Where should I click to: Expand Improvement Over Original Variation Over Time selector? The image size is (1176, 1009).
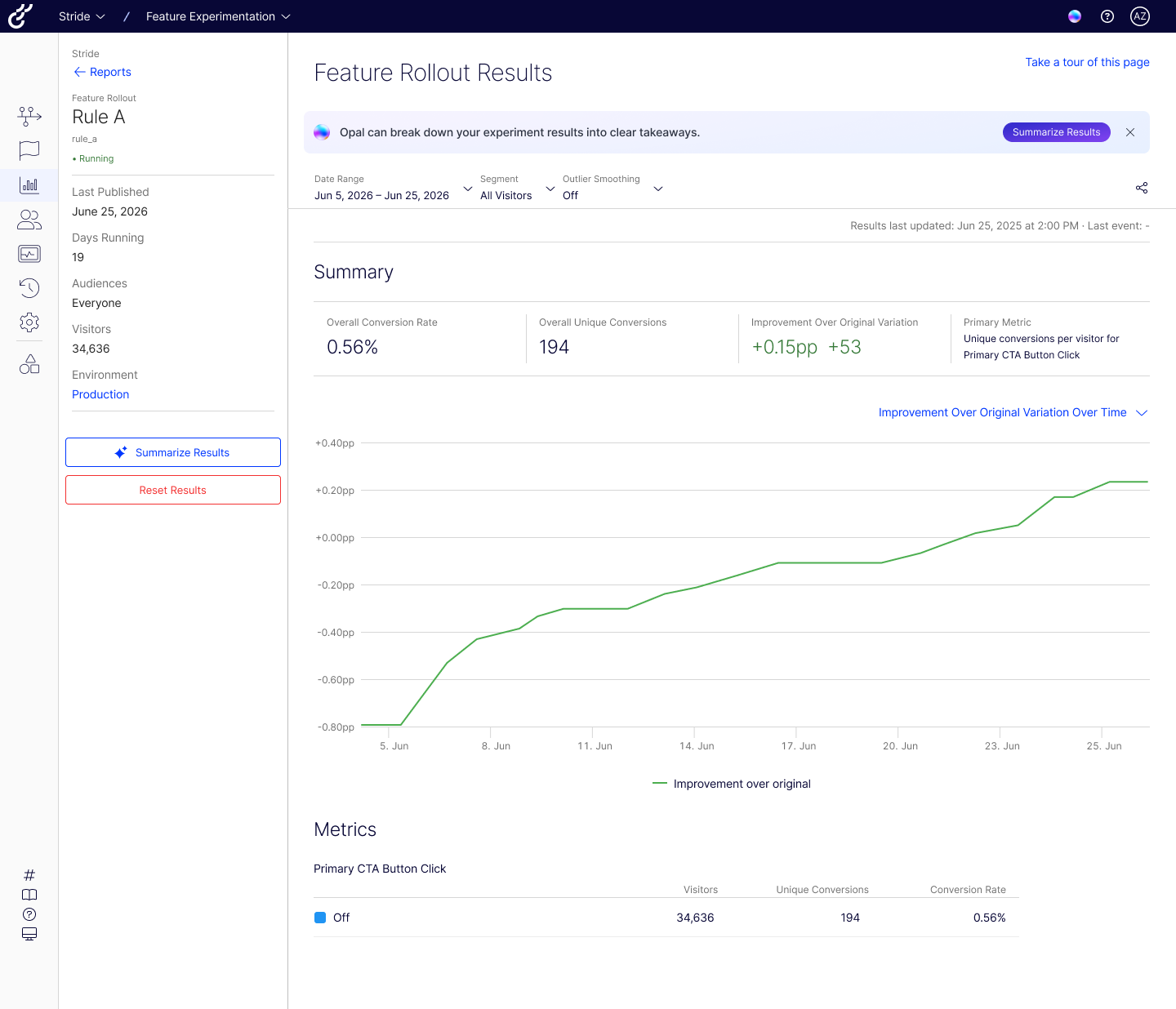(1013, 412)
